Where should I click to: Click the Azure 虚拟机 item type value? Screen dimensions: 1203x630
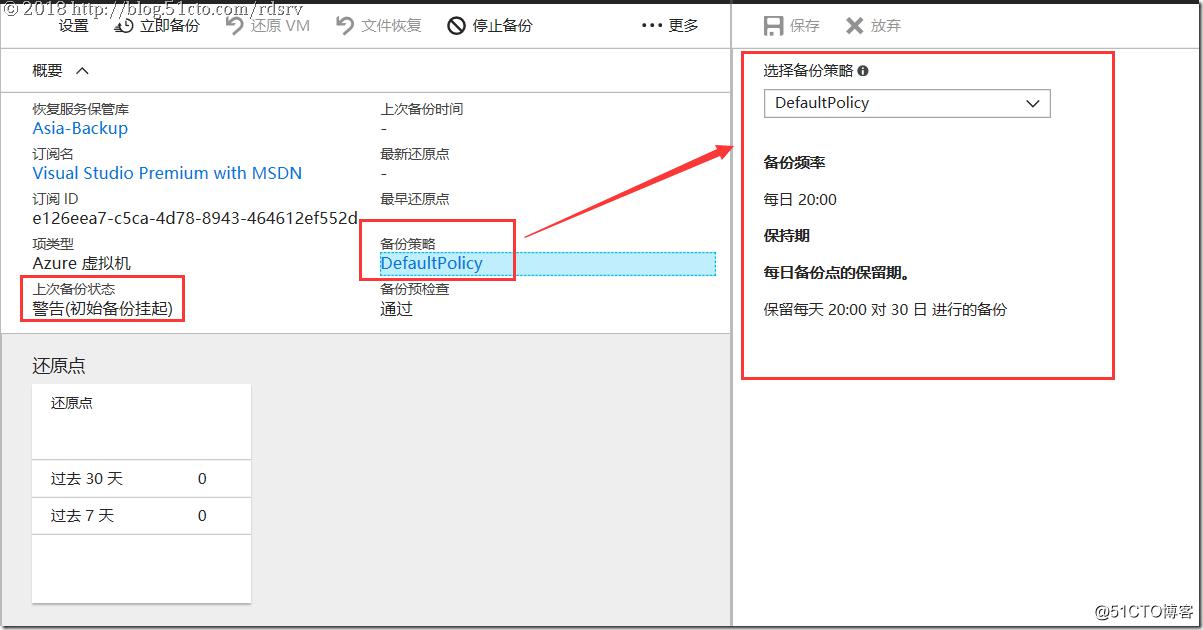81,263
